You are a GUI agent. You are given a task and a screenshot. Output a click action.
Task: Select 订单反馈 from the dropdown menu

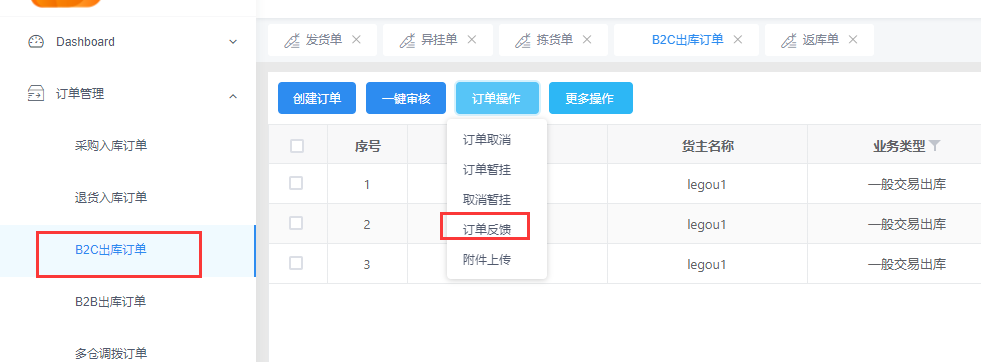[487, 229]
